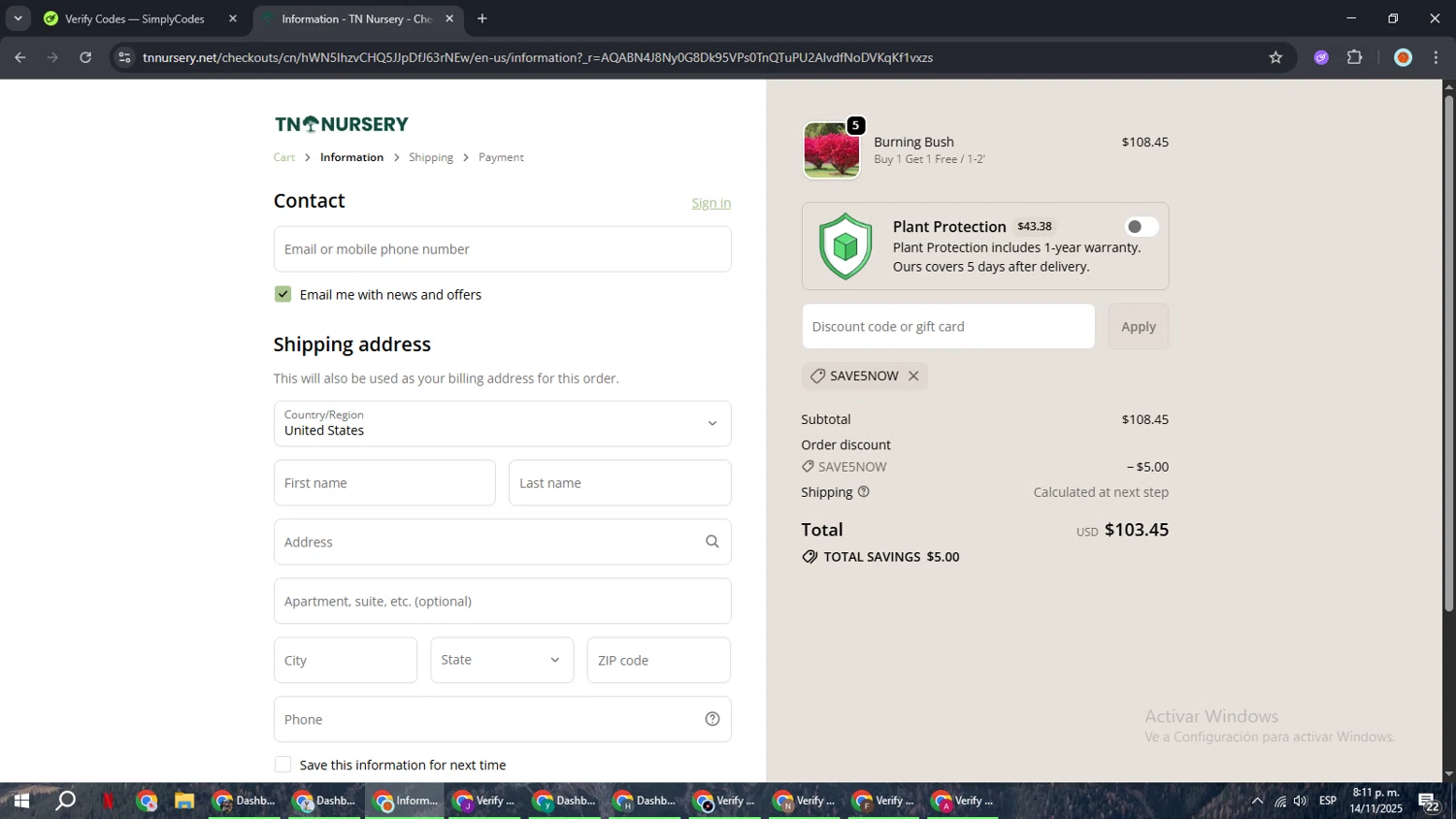
Task: Open File Explorer from the taskbar
Action: coord(184,801)
